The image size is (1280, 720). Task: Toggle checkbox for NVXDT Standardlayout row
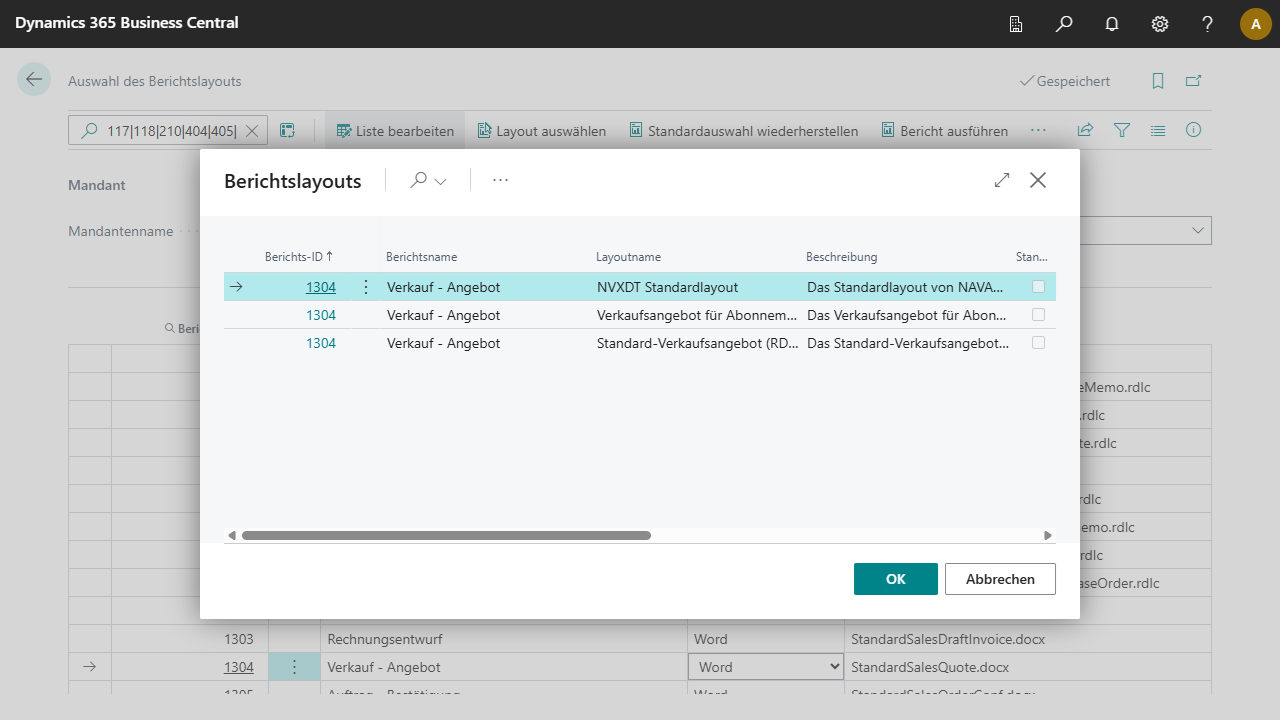tap(1039, 287)
